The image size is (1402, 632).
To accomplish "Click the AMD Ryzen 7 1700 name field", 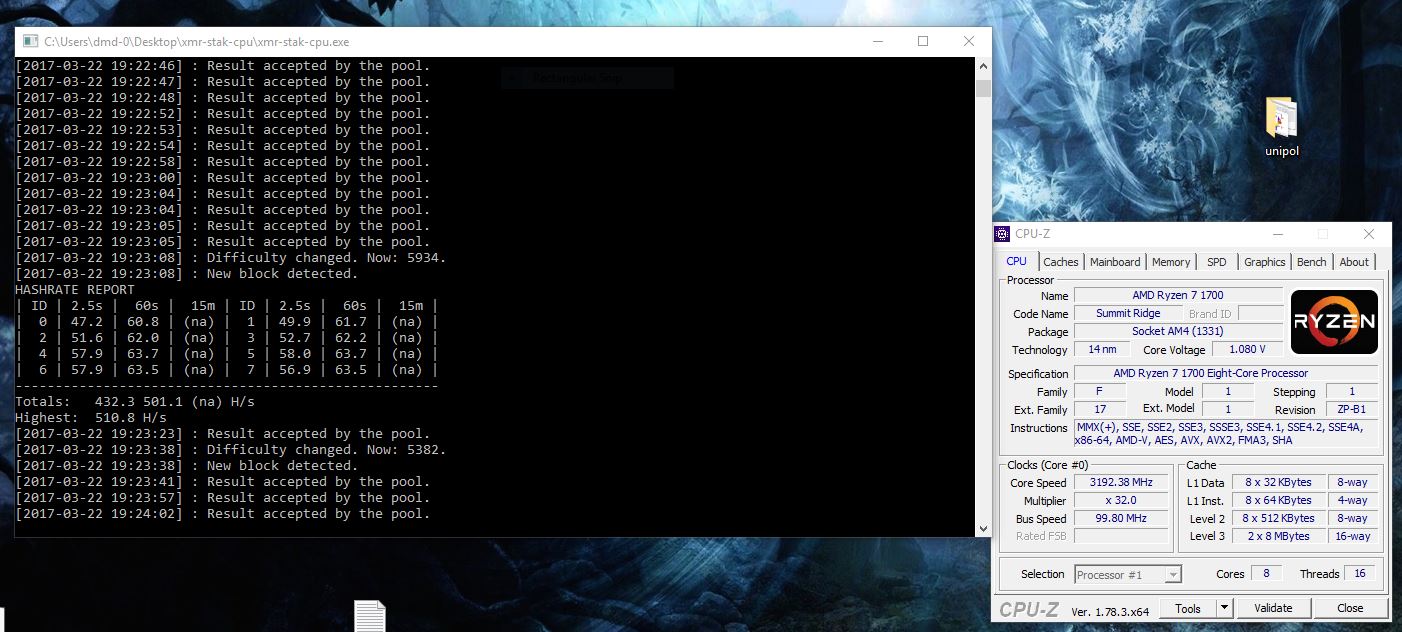I will [x=1178, y=295].
